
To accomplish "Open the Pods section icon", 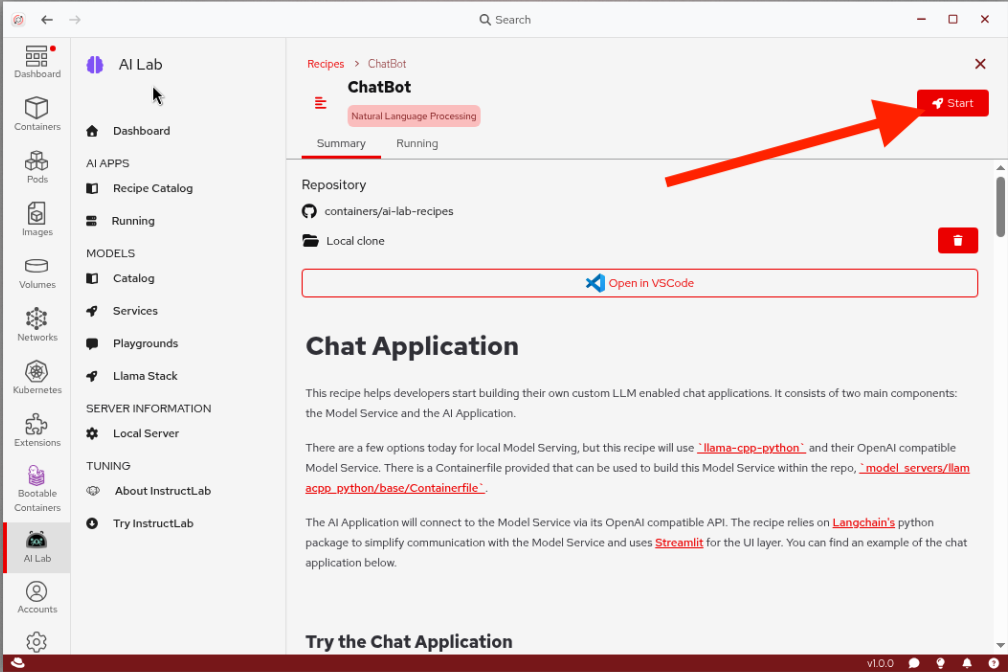I will 36,167.
